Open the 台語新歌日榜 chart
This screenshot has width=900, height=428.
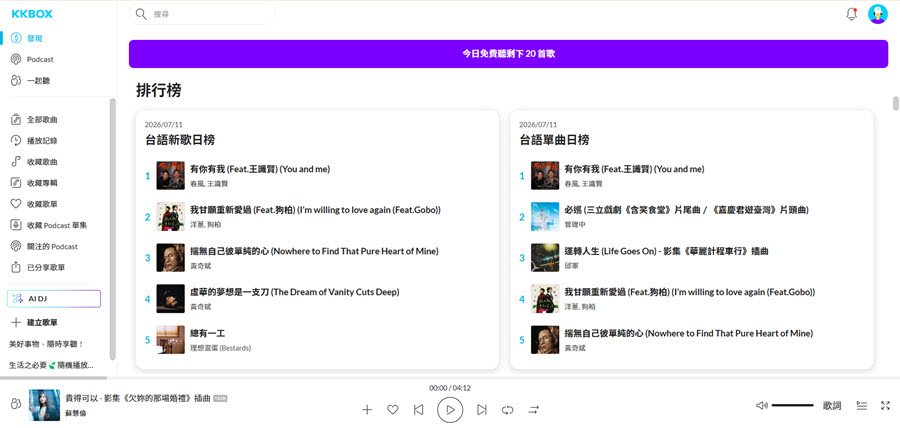tap(180, 140)
